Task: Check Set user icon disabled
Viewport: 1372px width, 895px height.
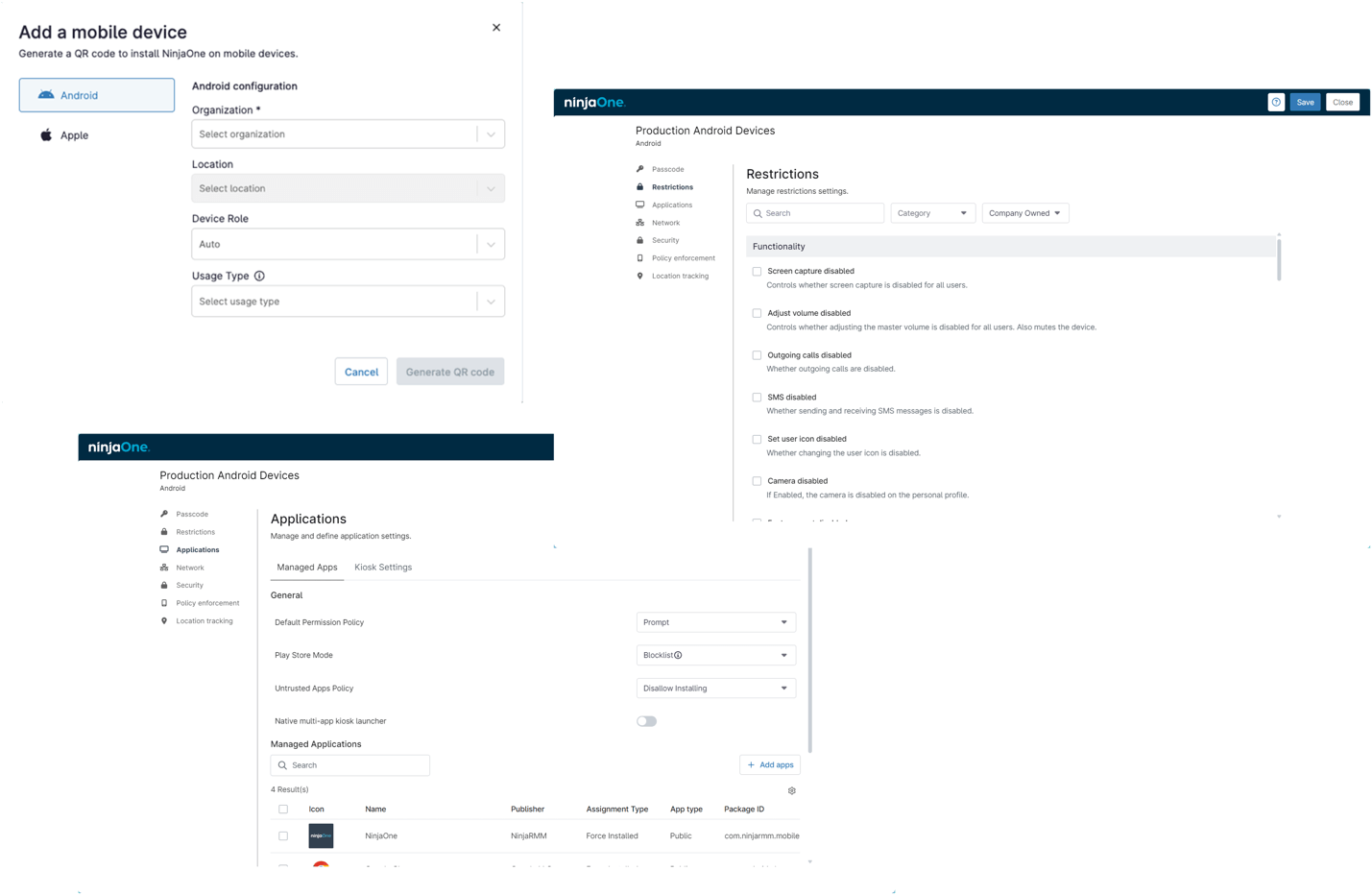Action: coord(757,440)
